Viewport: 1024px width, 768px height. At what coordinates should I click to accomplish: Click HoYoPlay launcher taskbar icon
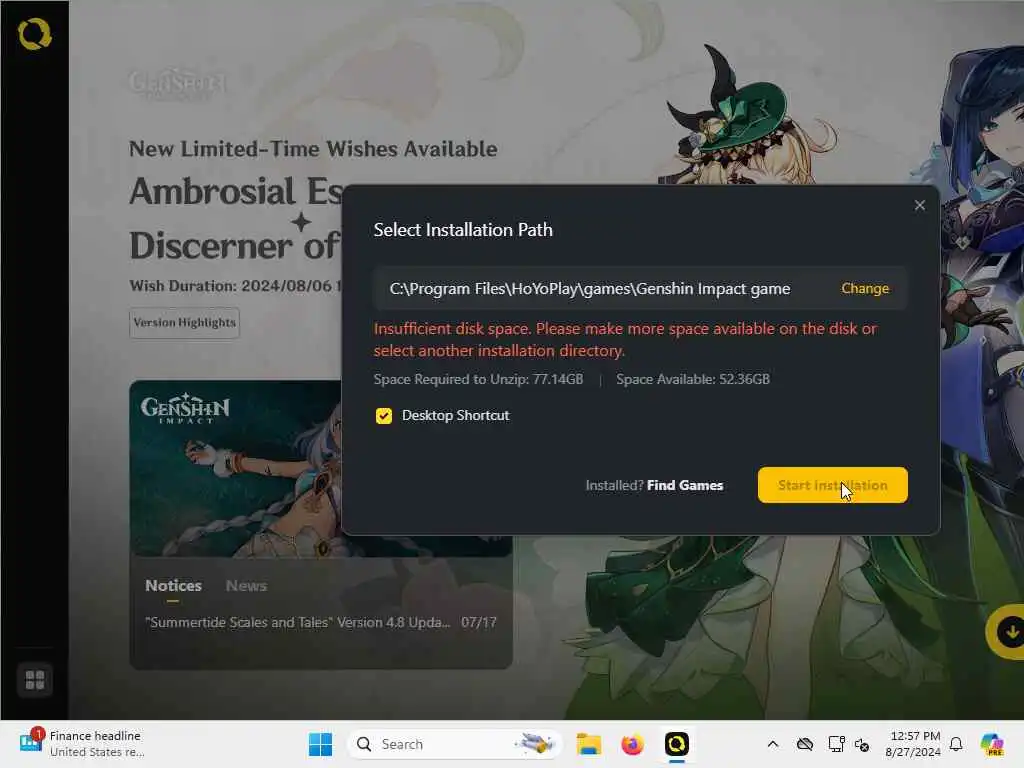click(x=677, y=744)
